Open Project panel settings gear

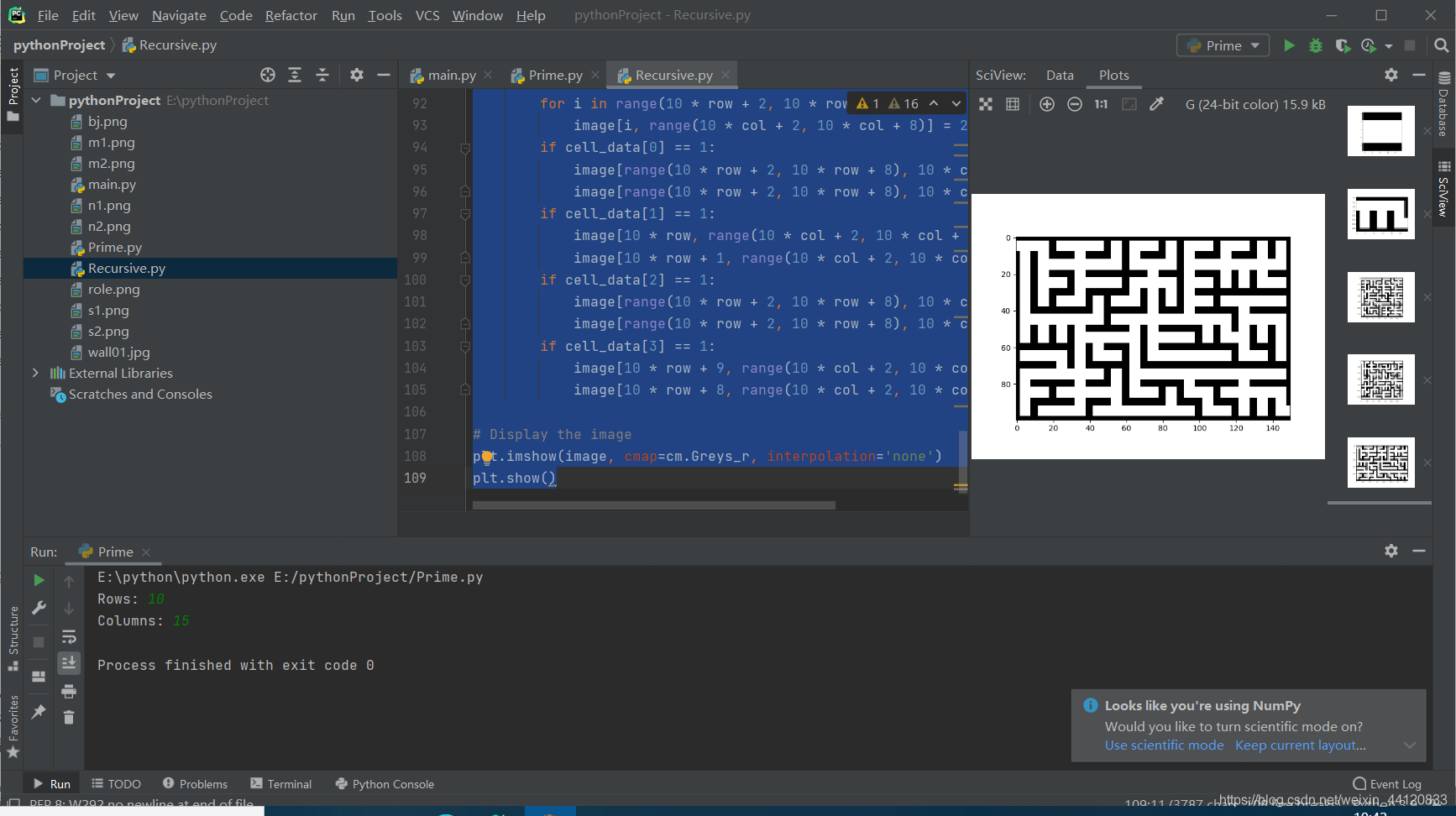[x=357, y=75]
